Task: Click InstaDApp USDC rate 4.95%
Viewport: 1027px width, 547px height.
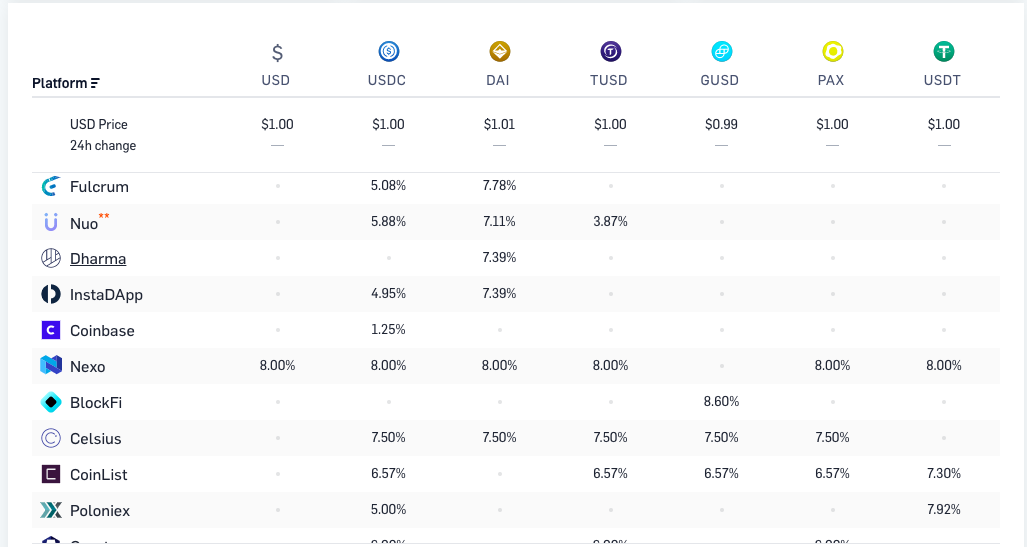Action: pyautogui.click(x=388, y=293)
